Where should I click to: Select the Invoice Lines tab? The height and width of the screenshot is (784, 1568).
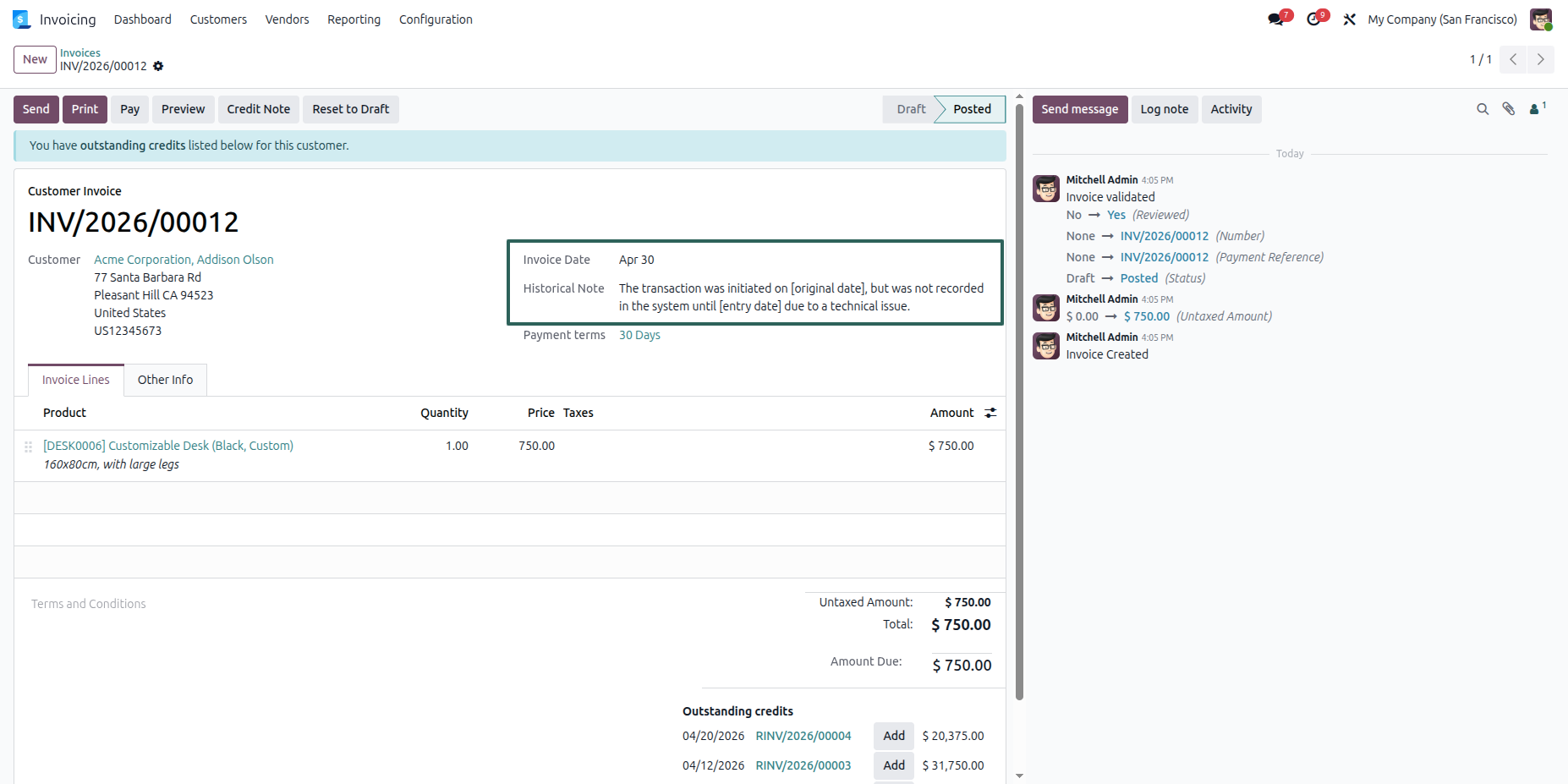coord(76,380)
